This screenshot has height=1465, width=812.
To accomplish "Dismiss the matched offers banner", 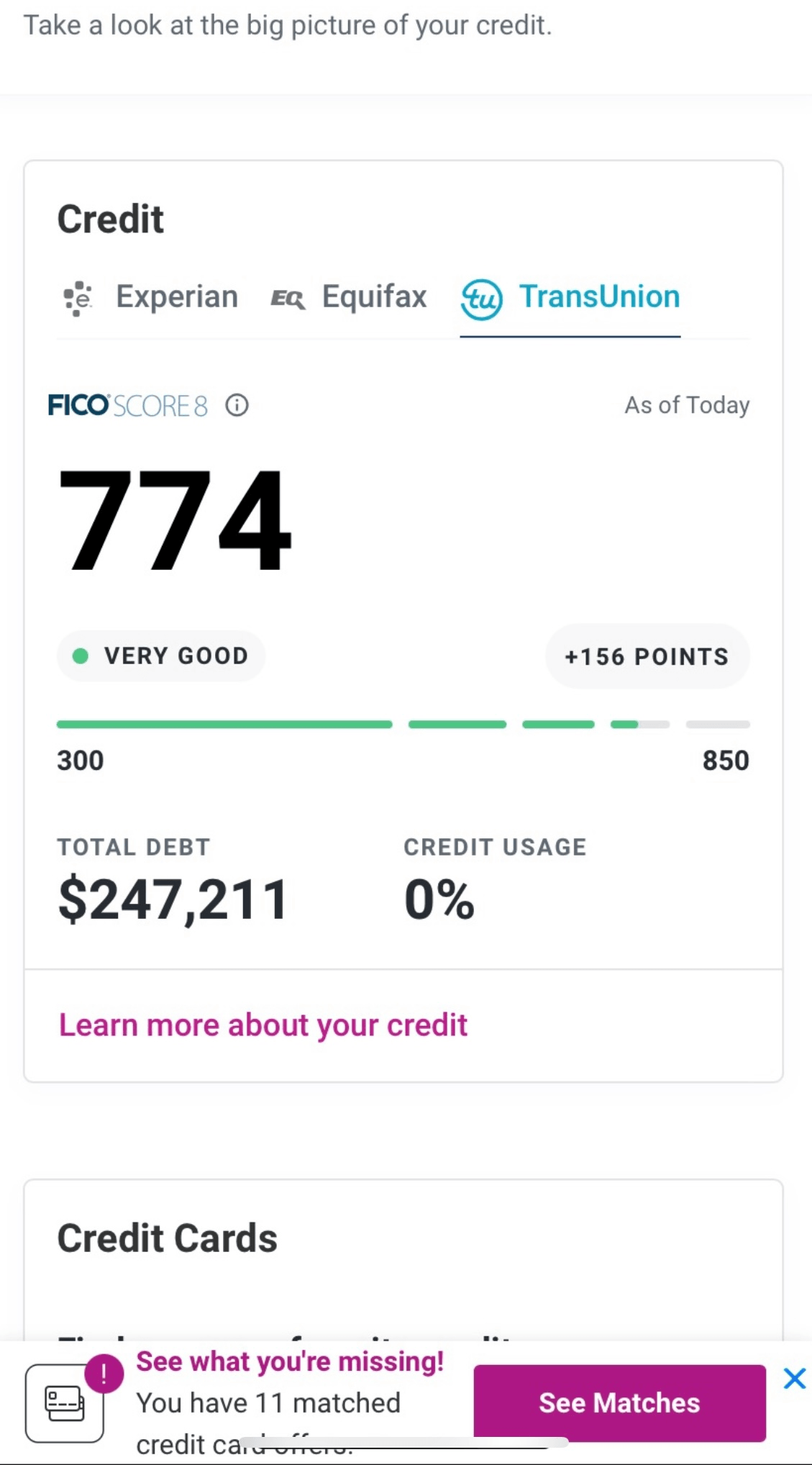I will pos(795,1379).
